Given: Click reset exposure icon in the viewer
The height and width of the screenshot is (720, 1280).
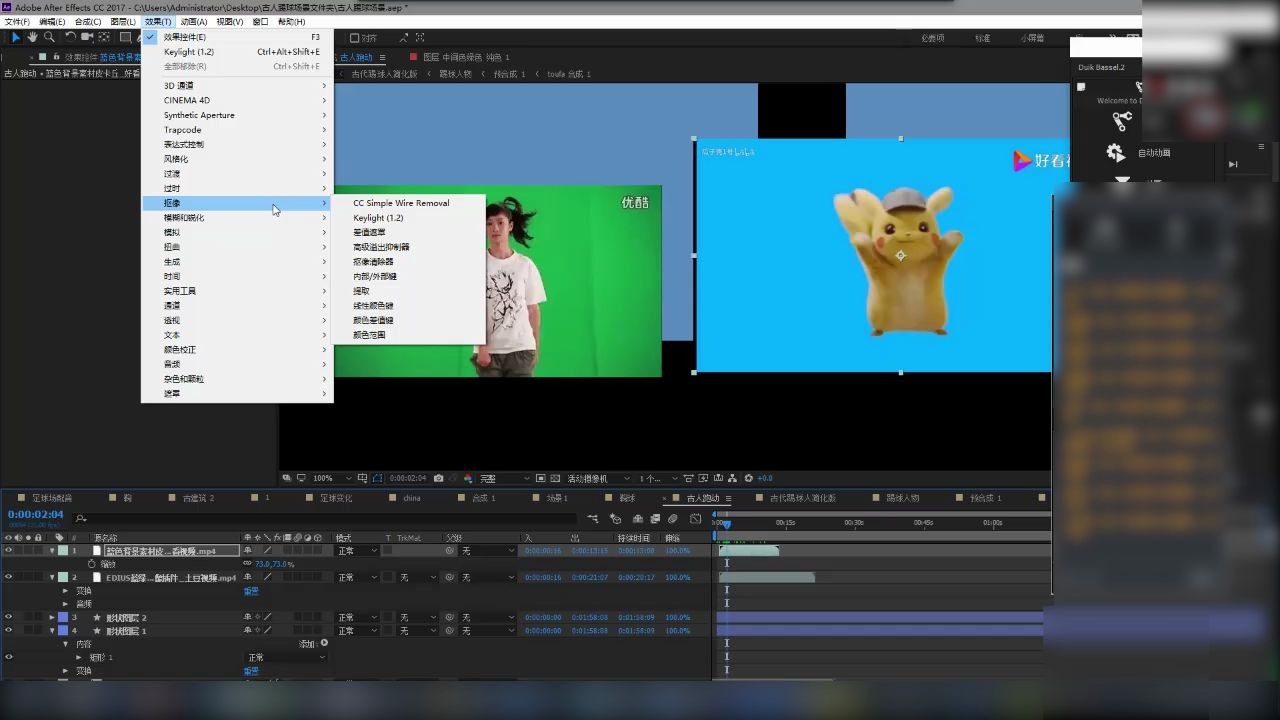Looking at the screenshot, I should click(749, 478).
